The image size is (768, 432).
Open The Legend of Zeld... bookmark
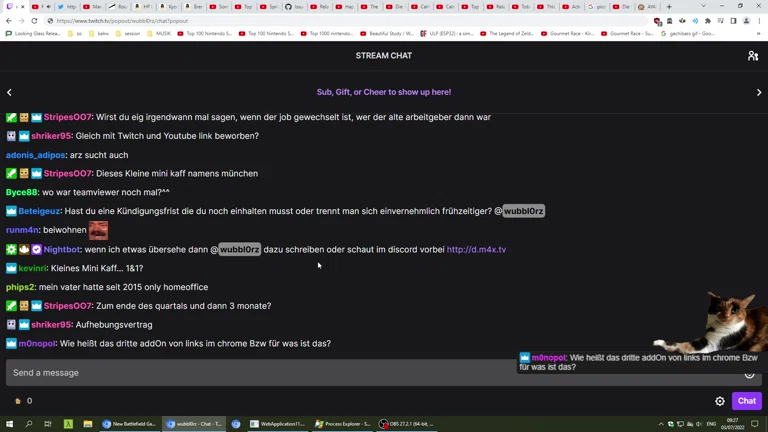point(507,34)
